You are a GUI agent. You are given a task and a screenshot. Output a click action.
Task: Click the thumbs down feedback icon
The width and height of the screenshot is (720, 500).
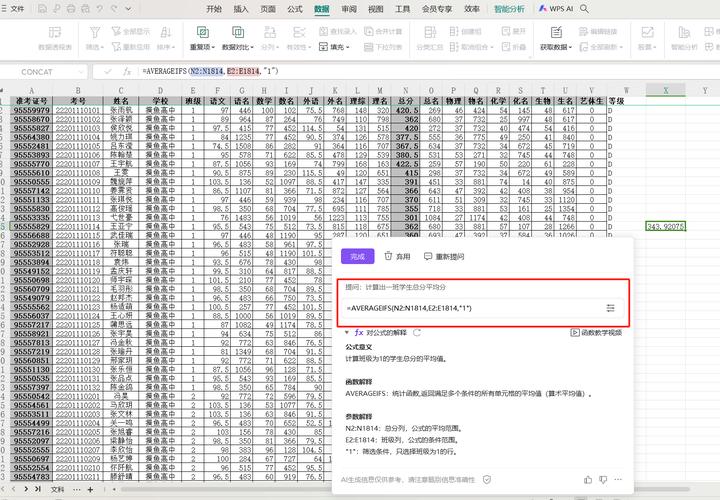pos(603,480)
